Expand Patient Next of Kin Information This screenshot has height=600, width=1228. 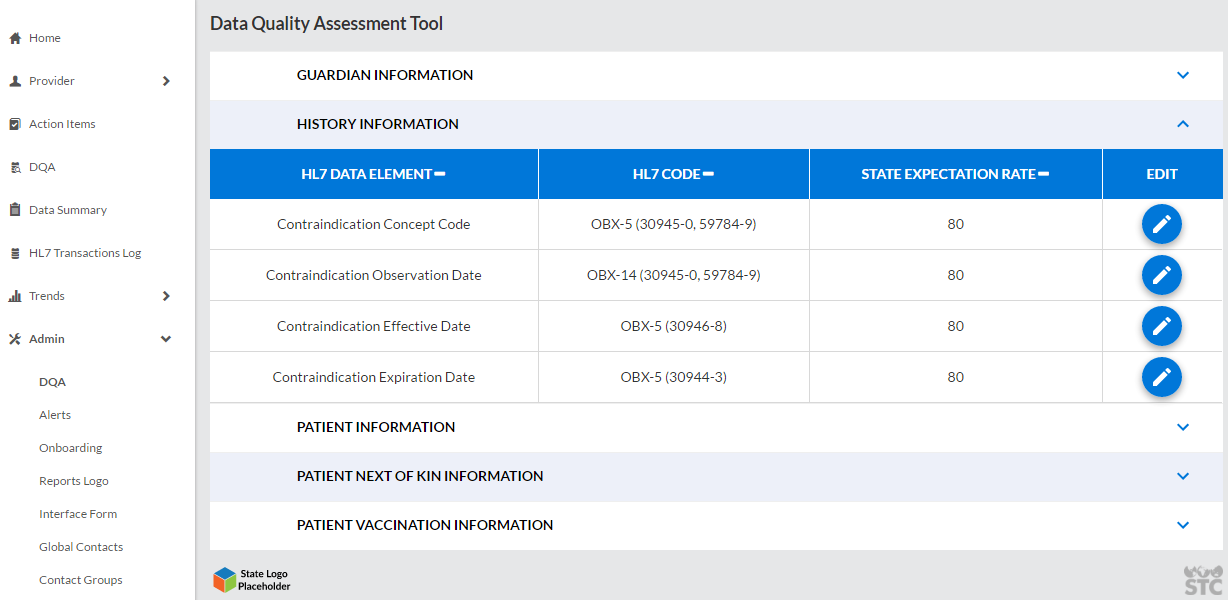[1183, 476]
